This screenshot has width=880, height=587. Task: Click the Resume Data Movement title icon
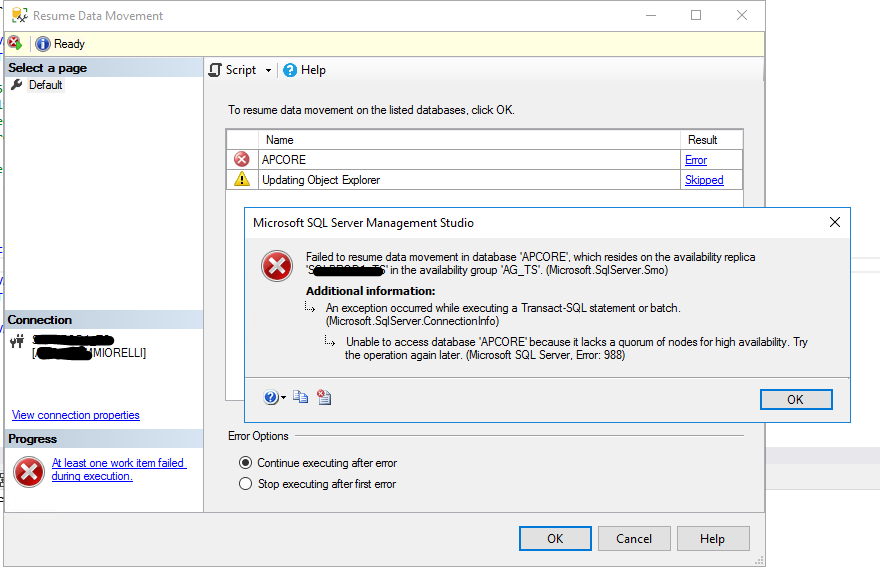point(20,16)
